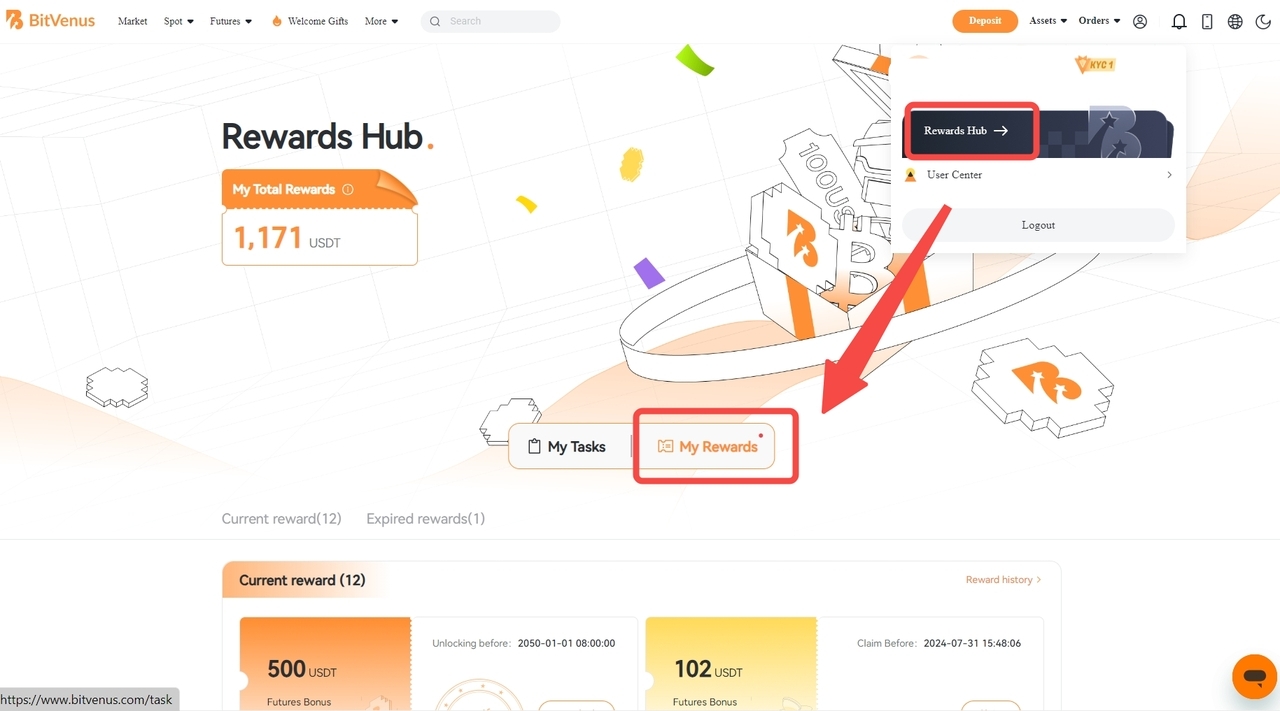Open the Assets dropdown
Screen dimensions: 1280x711
(x=1048, y=21)
